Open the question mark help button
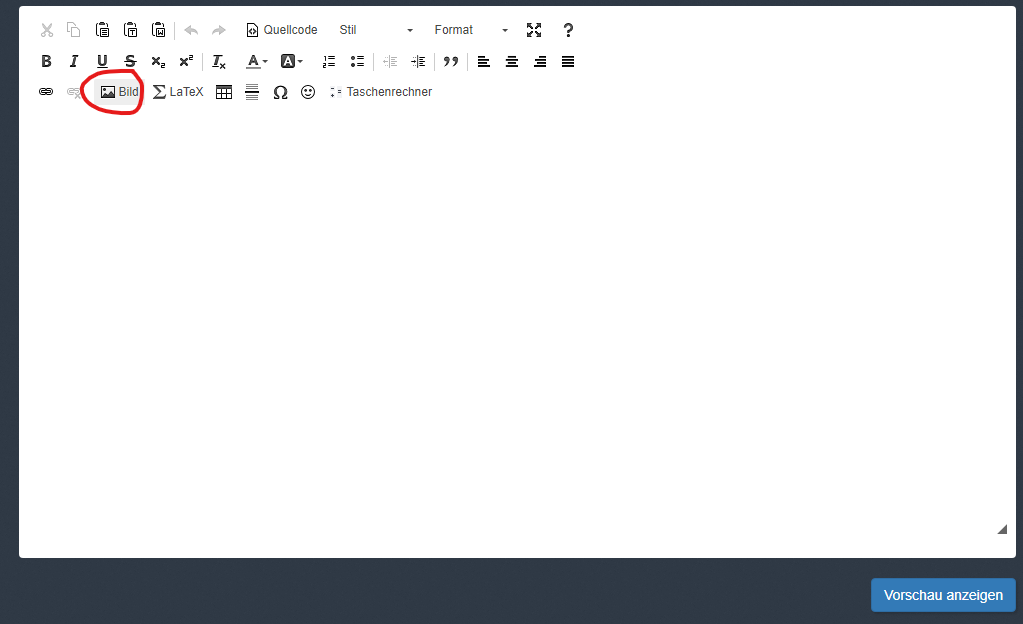The height and width of the screenshot is (624, 1023). tap(568, 30)
